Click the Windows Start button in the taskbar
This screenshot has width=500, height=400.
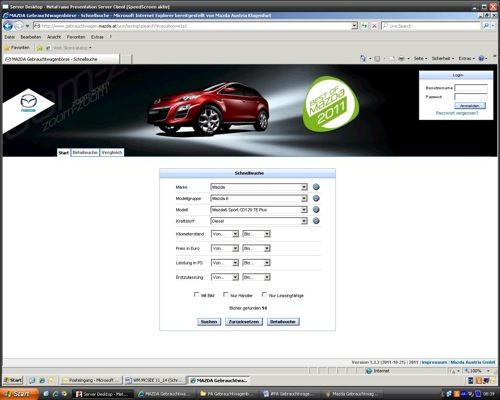tap(19, 394)
